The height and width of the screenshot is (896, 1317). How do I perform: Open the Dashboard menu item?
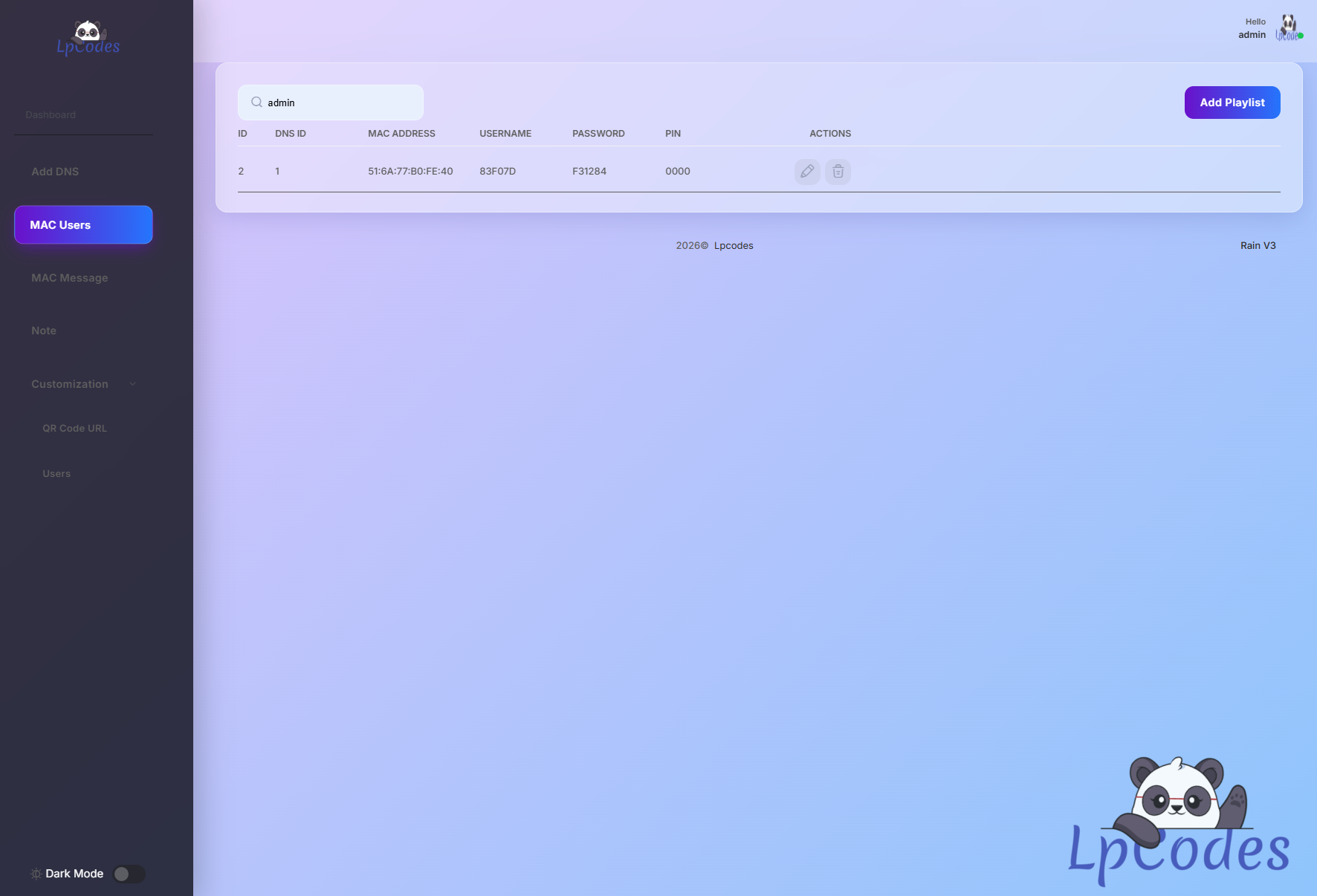(51, 114)
